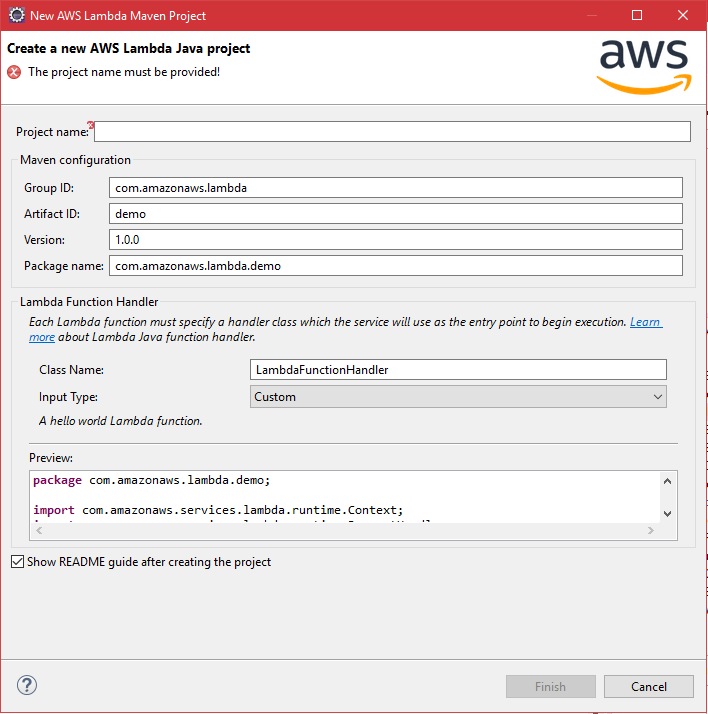Image resolution: width=708 pixels, height=714 pixels.
Task: Click the Preview scroll down arrow
Action: (667, 514)
